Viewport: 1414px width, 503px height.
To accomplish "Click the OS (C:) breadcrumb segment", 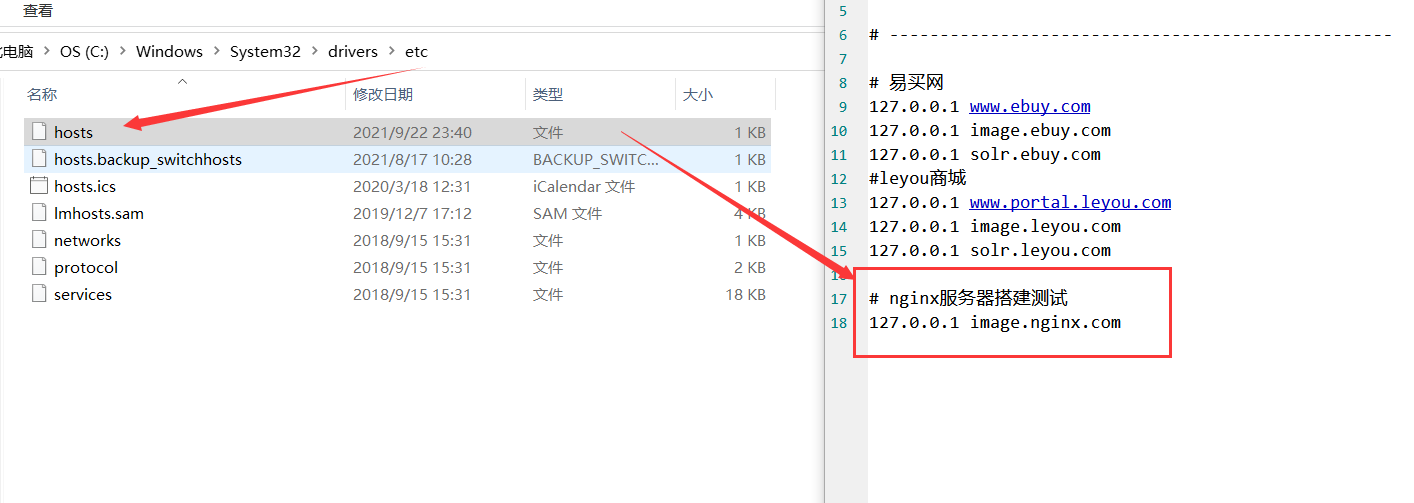I will coord(84,51).
